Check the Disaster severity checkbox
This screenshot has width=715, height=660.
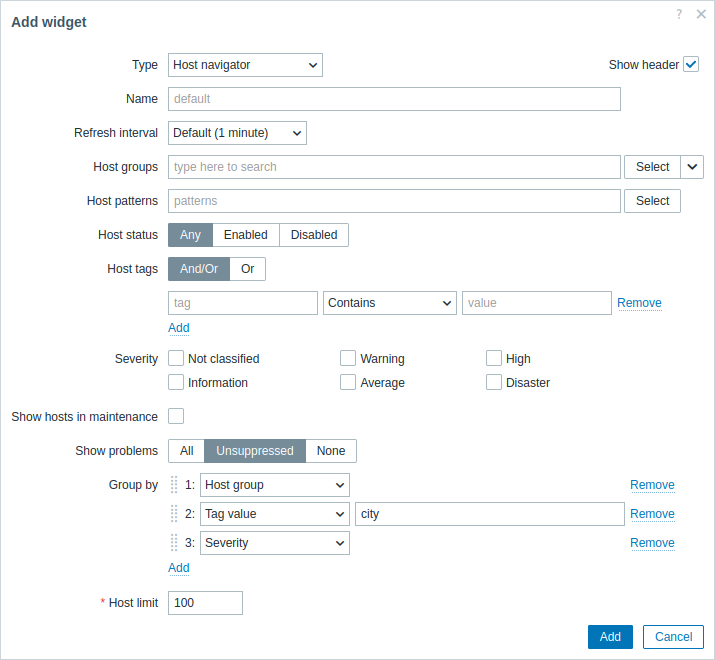coord(493,382)
